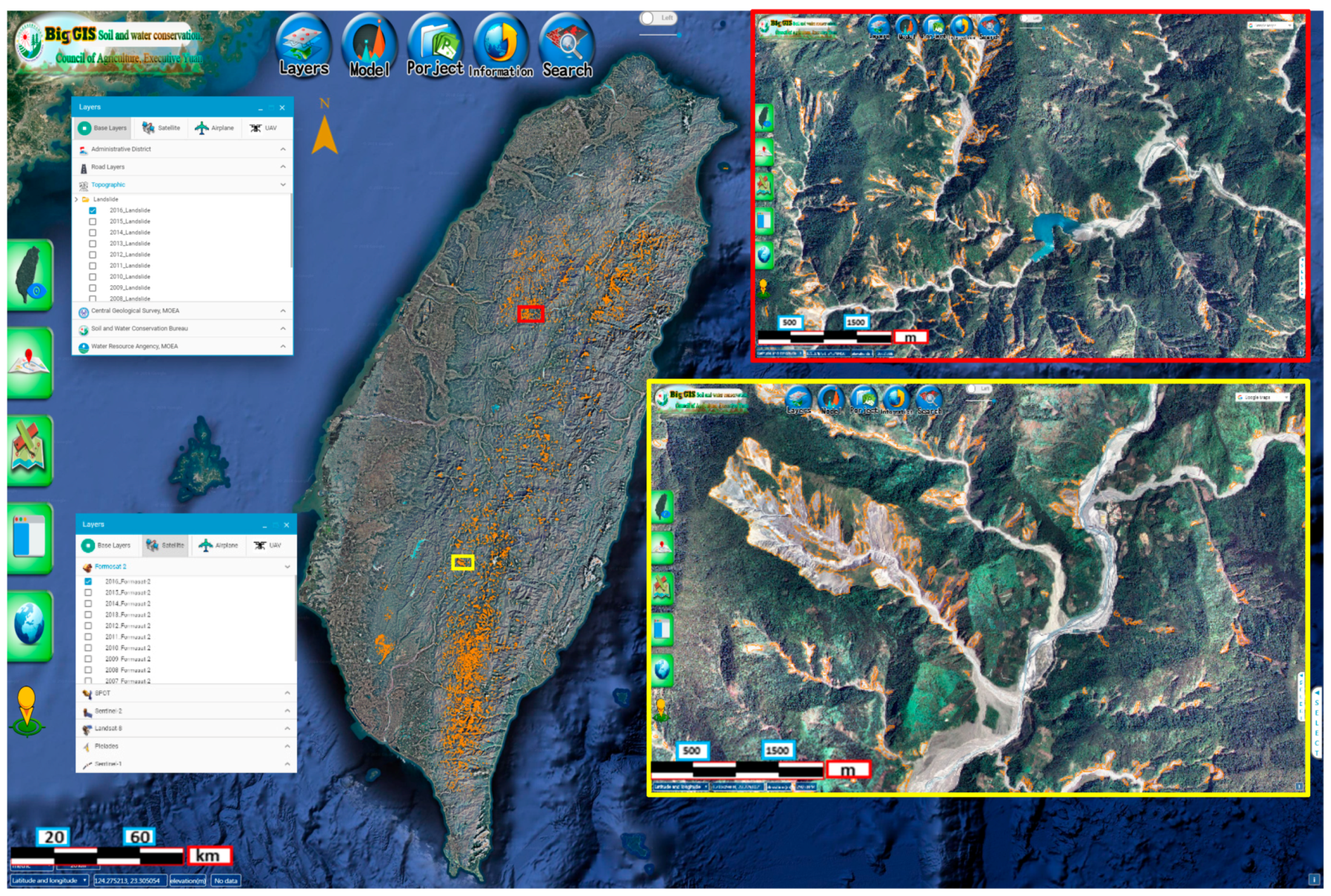The width and height of the screenshot is (1331, 896).
Task: Click the coordinates field 124.275213, 23.305054
Action: (x=129, y=880)
